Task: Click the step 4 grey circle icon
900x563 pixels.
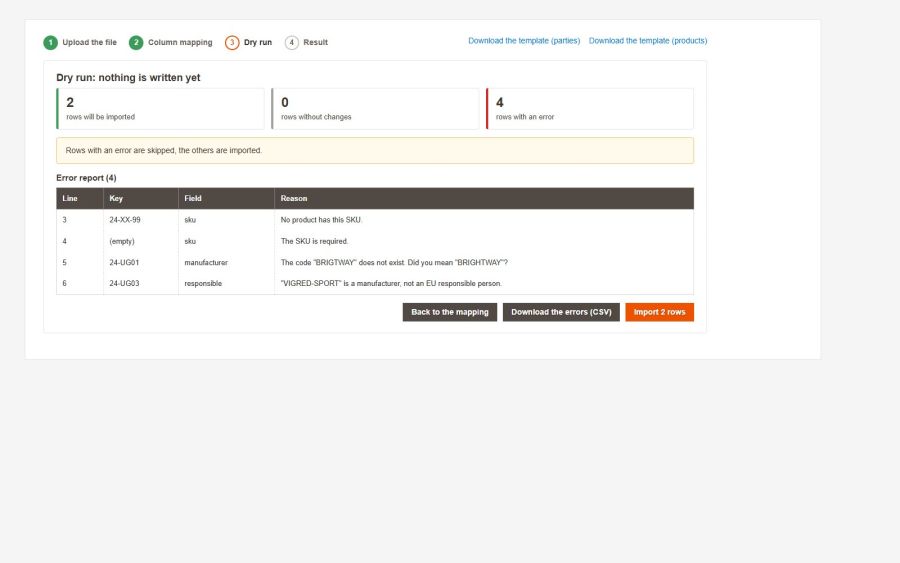Action: point(292,42)
